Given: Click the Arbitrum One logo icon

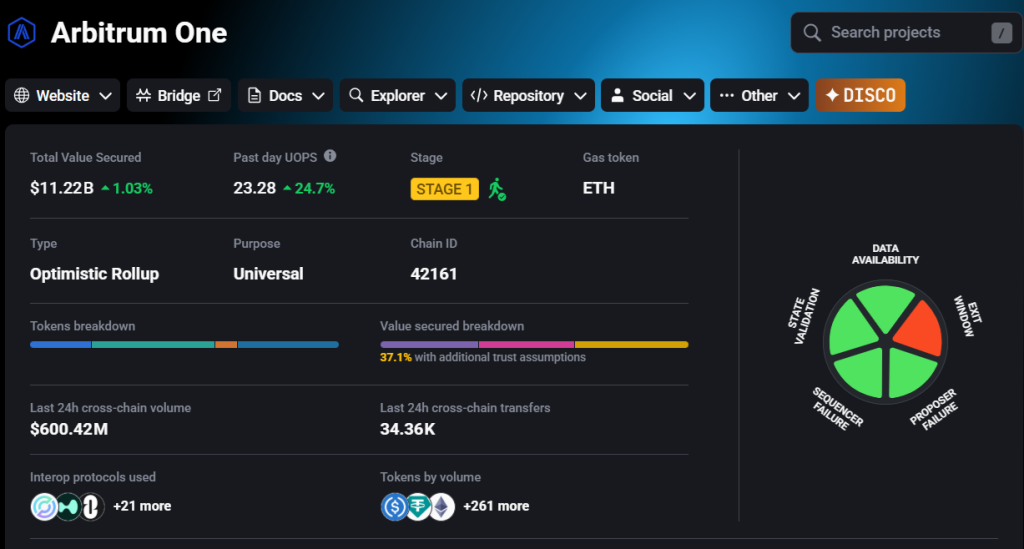Looking at the screenshot, I should 22,32.
